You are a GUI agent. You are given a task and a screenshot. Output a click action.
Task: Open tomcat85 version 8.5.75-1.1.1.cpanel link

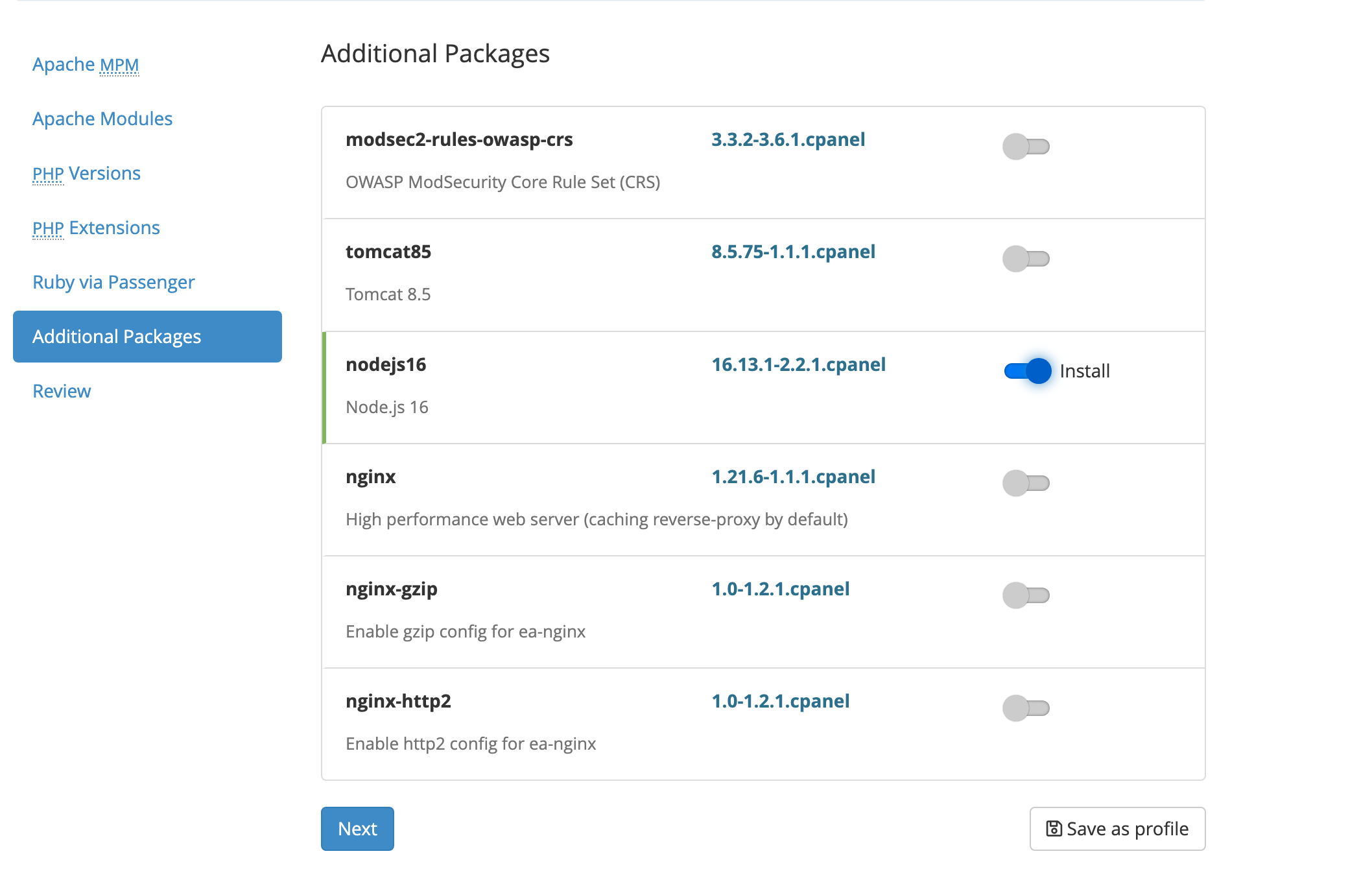[x=793, y=252]
